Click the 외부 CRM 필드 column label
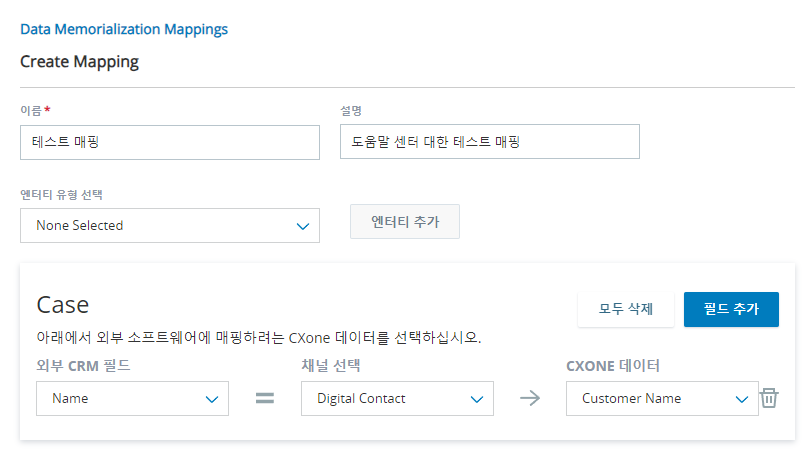This screenshot has width=809, height=458. [x=83, y=366]
